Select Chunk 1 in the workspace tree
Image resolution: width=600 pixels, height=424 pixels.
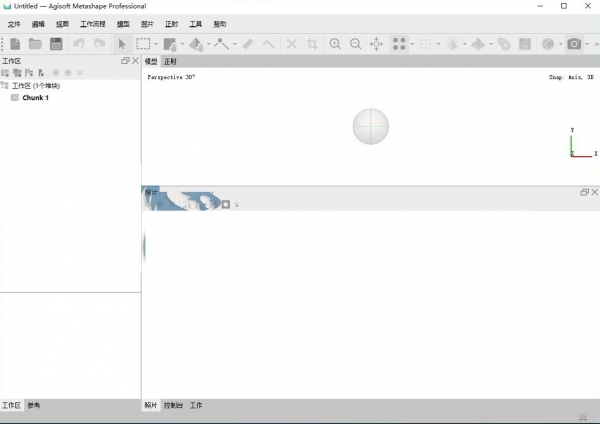(x=36, y=98)
